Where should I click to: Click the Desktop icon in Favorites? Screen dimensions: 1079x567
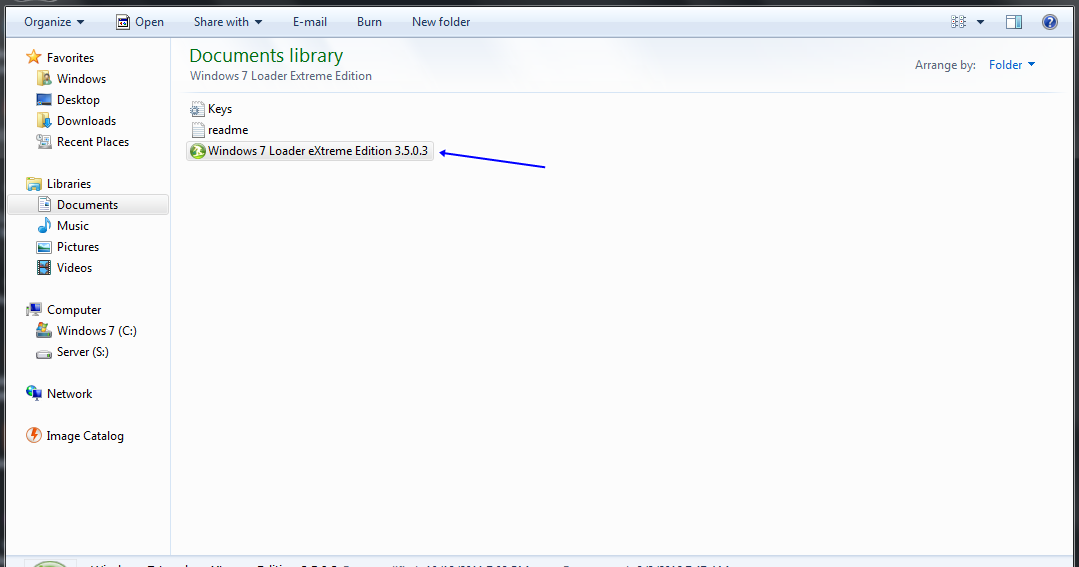pyautogui.click(x=44, y=100)
